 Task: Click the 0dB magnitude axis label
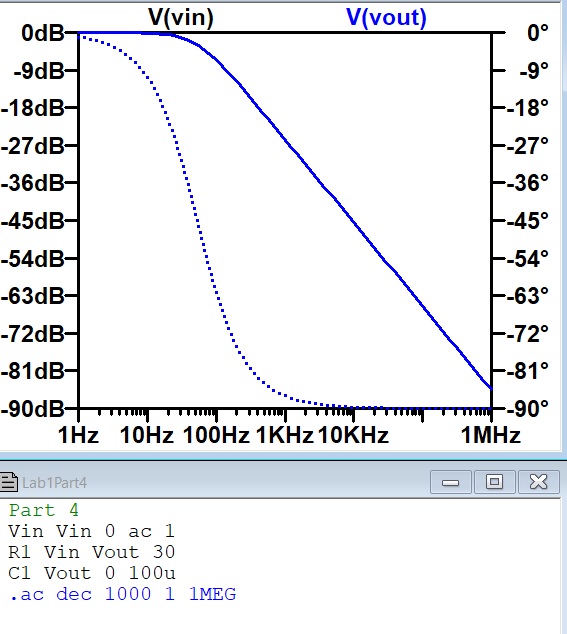pyautogui.click(x=43, y=33)
